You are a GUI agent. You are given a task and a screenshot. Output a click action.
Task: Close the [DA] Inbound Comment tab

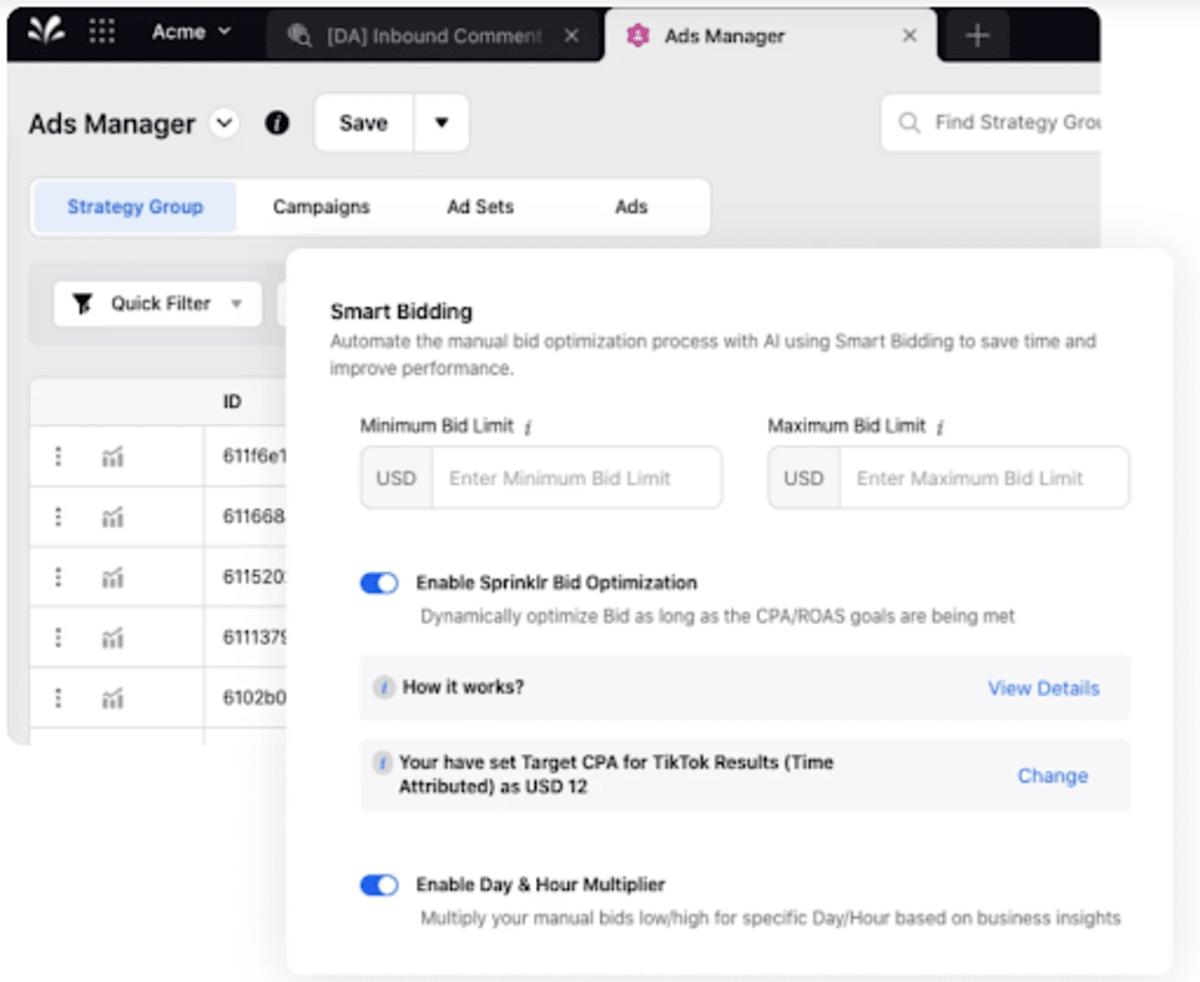click(x=571, y=36)
